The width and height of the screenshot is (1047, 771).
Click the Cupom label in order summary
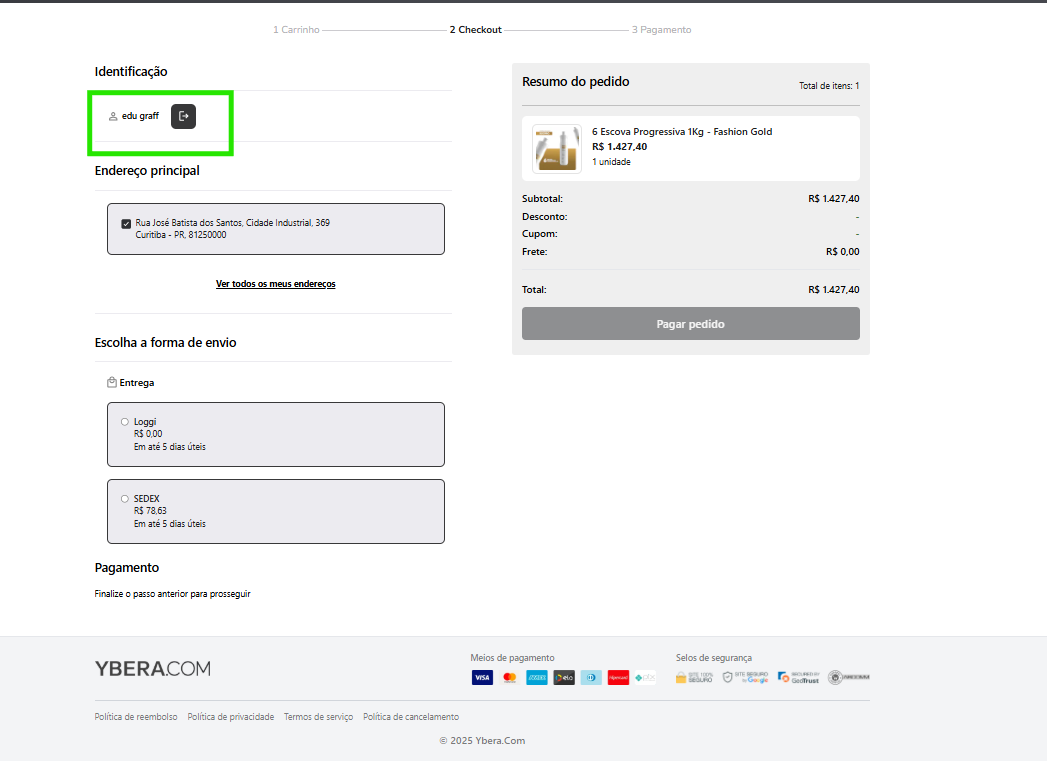coord(540,234)
